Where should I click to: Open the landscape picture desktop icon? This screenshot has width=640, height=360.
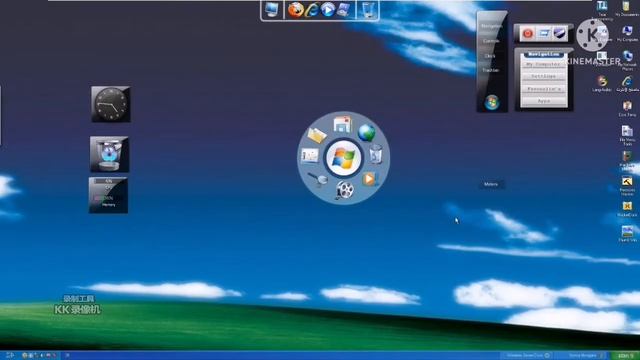click(628, 234)
